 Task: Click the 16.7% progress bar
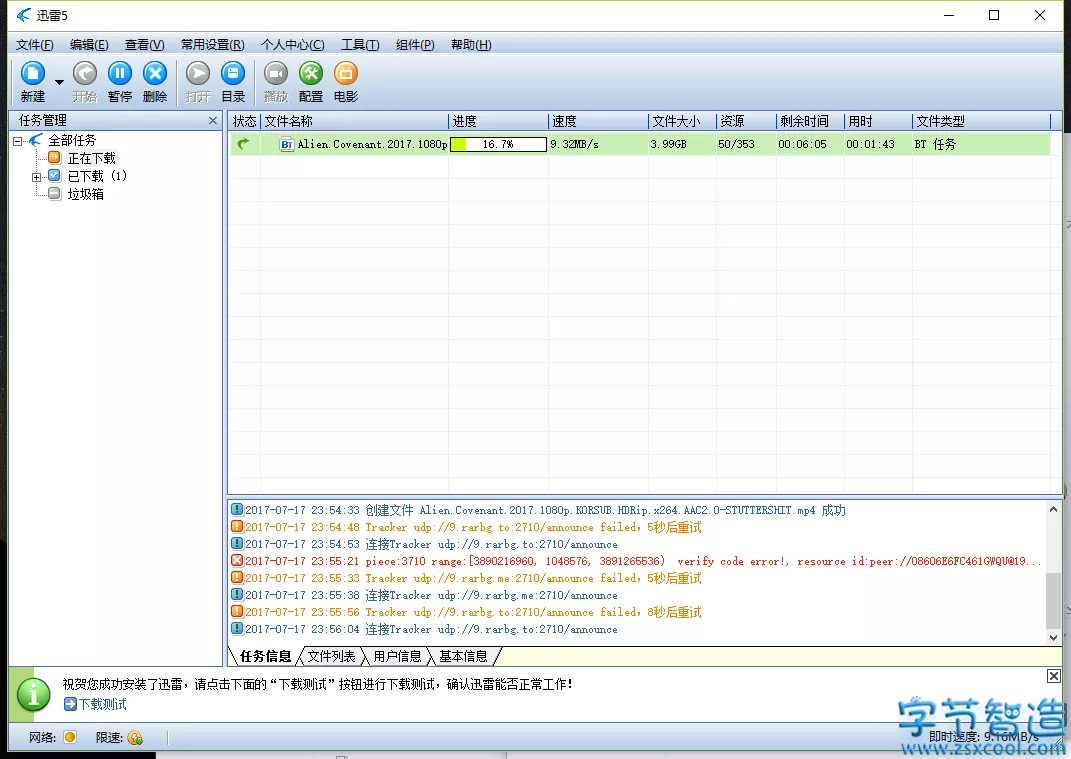pyautogui.click(x=498, y=144)
